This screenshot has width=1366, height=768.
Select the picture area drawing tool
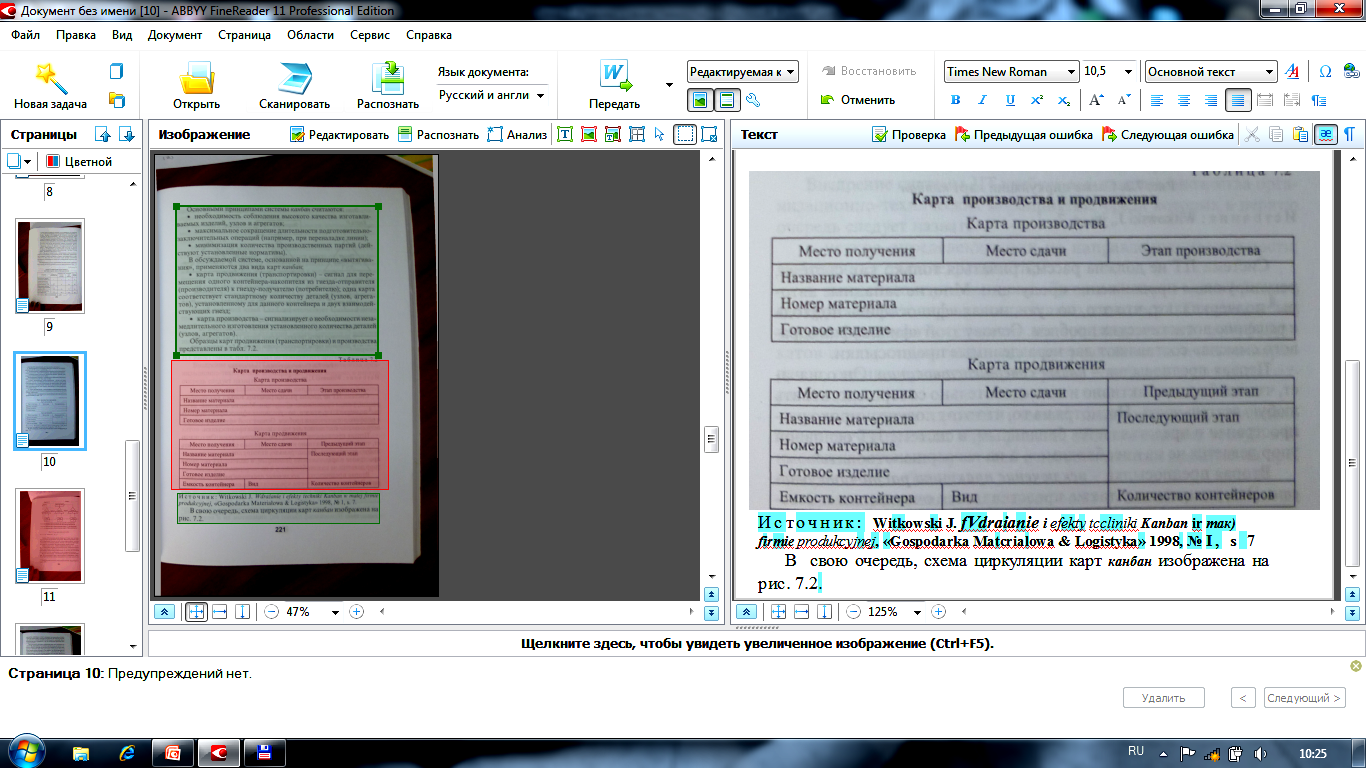(589, 134)
